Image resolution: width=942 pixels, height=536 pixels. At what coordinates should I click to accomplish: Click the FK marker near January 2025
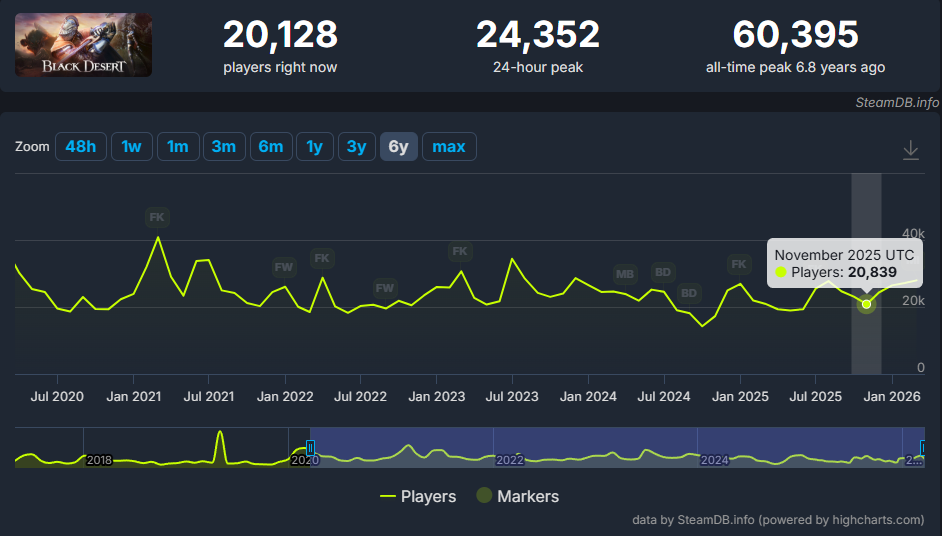pyautogui.click(x=739, y=264)
